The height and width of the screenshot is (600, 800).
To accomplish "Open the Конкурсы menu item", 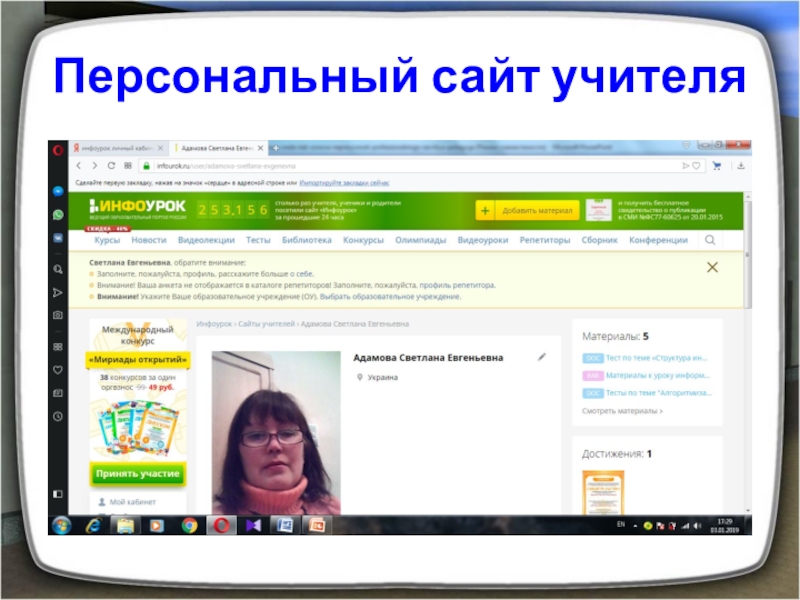I will tap(363, 240).
